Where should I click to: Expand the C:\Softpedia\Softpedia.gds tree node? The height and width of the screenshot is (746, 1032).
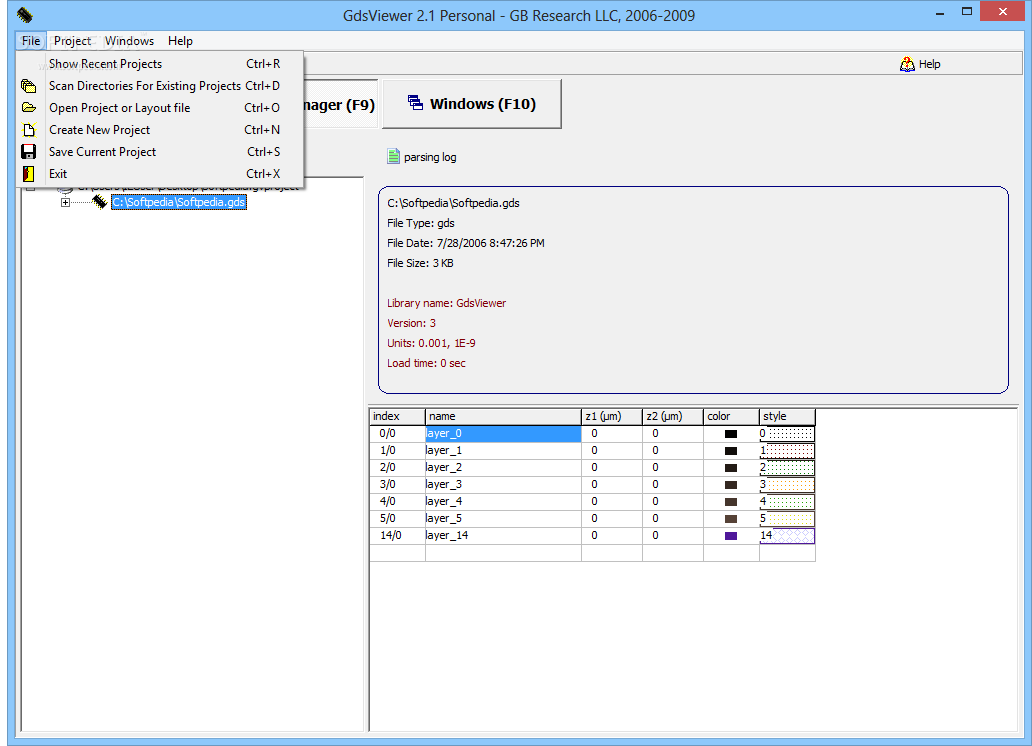point(65,202)
